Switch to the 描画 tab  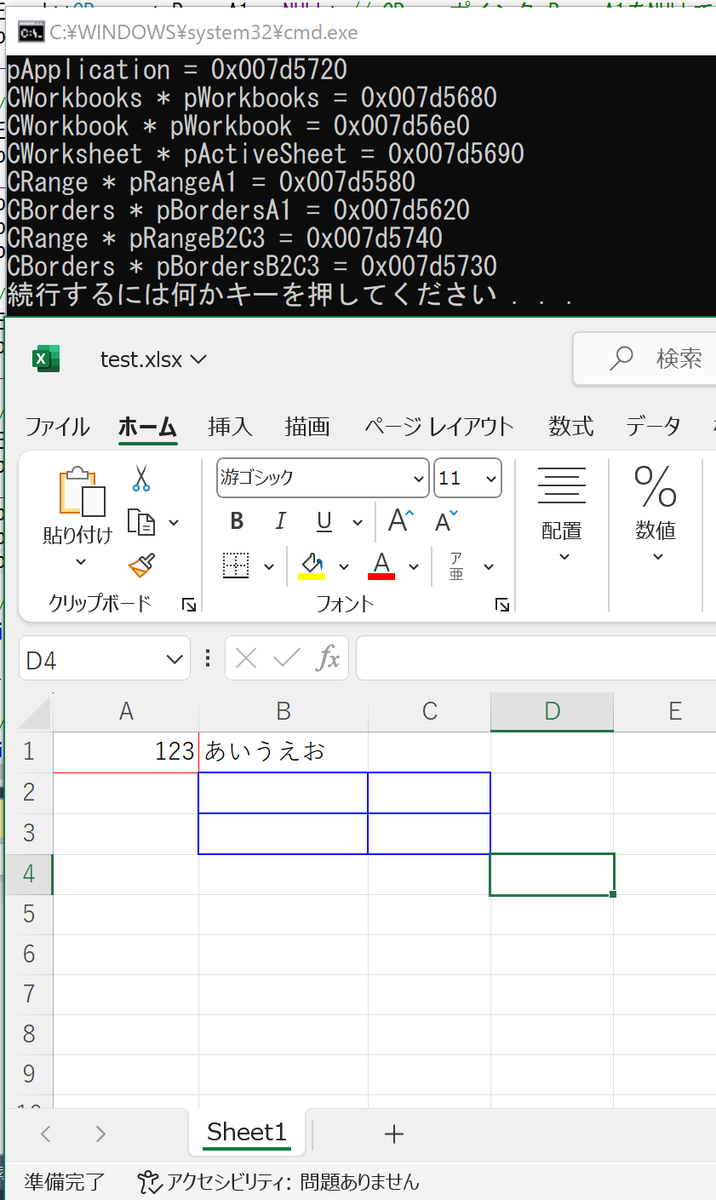point(307,427)
